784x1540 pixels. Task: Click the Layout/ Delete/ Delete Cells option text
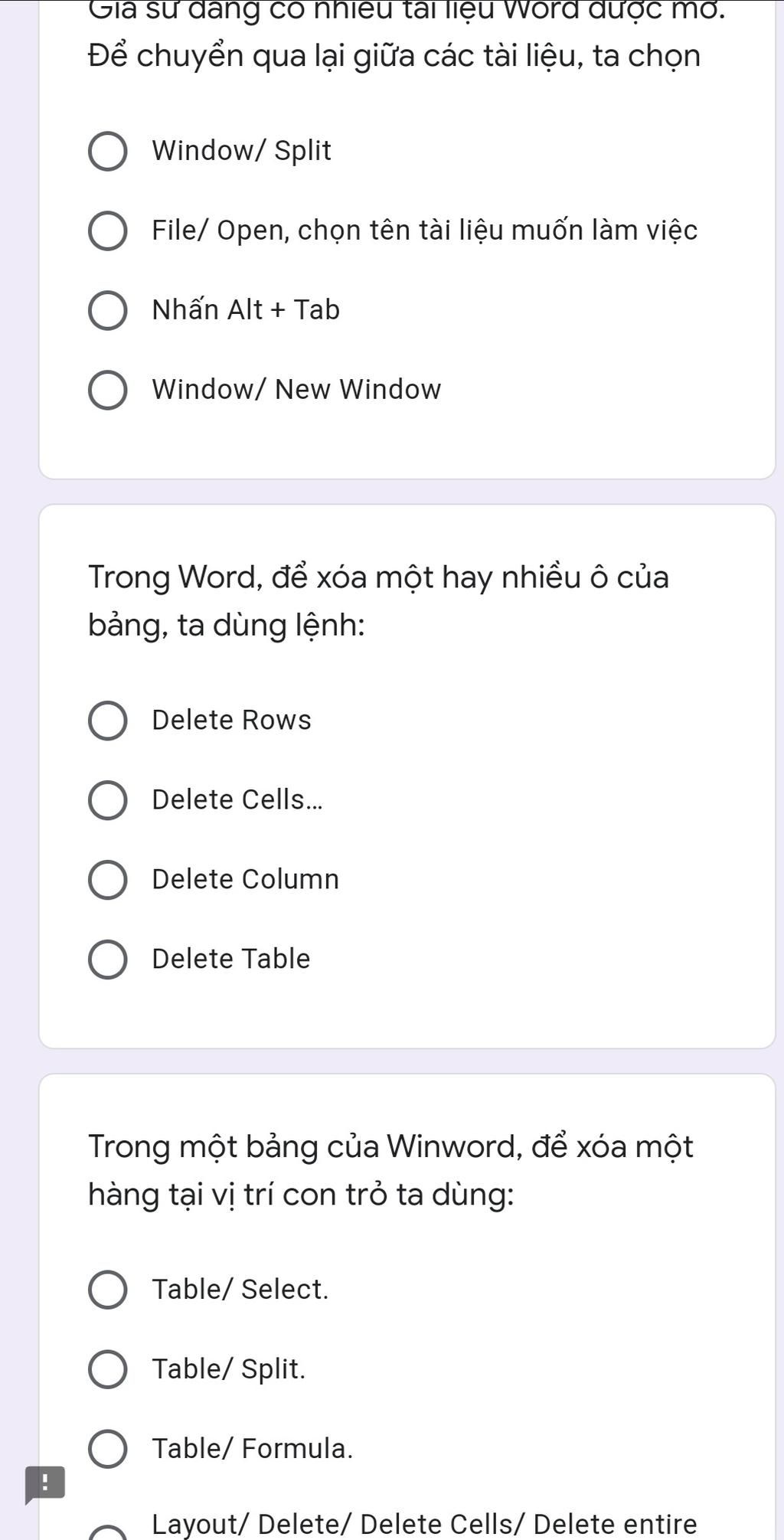coord(424,1524)
